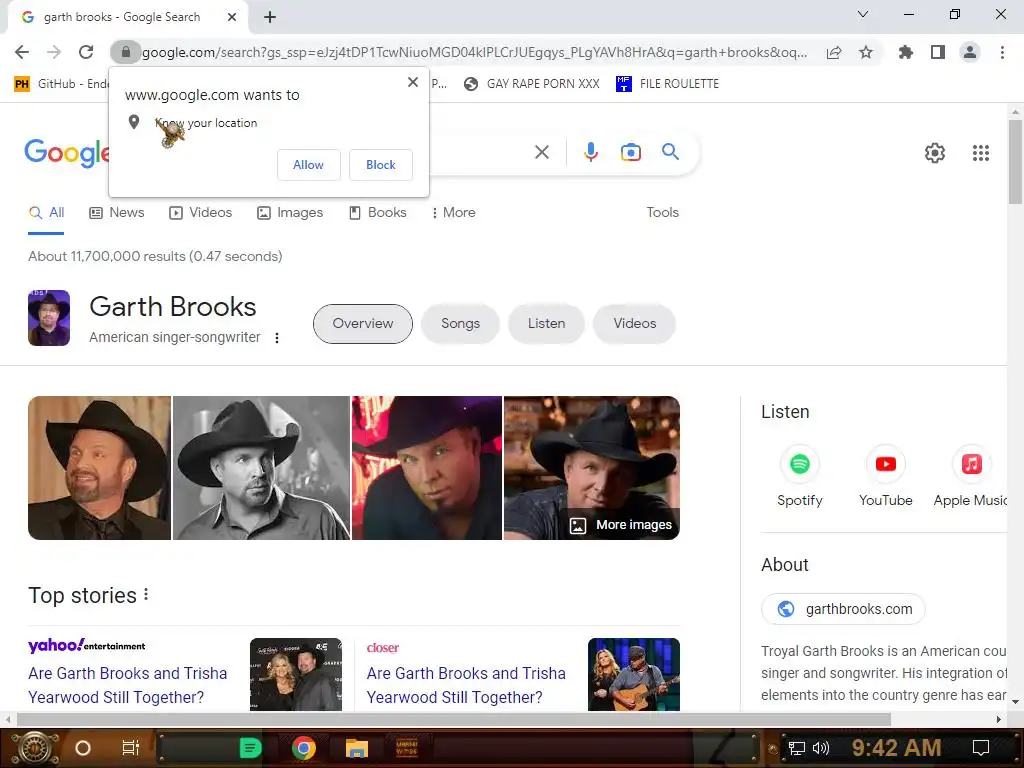Image resolution: width=1024 pixels, height=768 pixels.
Task: Open the tab search chevron
Action: 863,14
